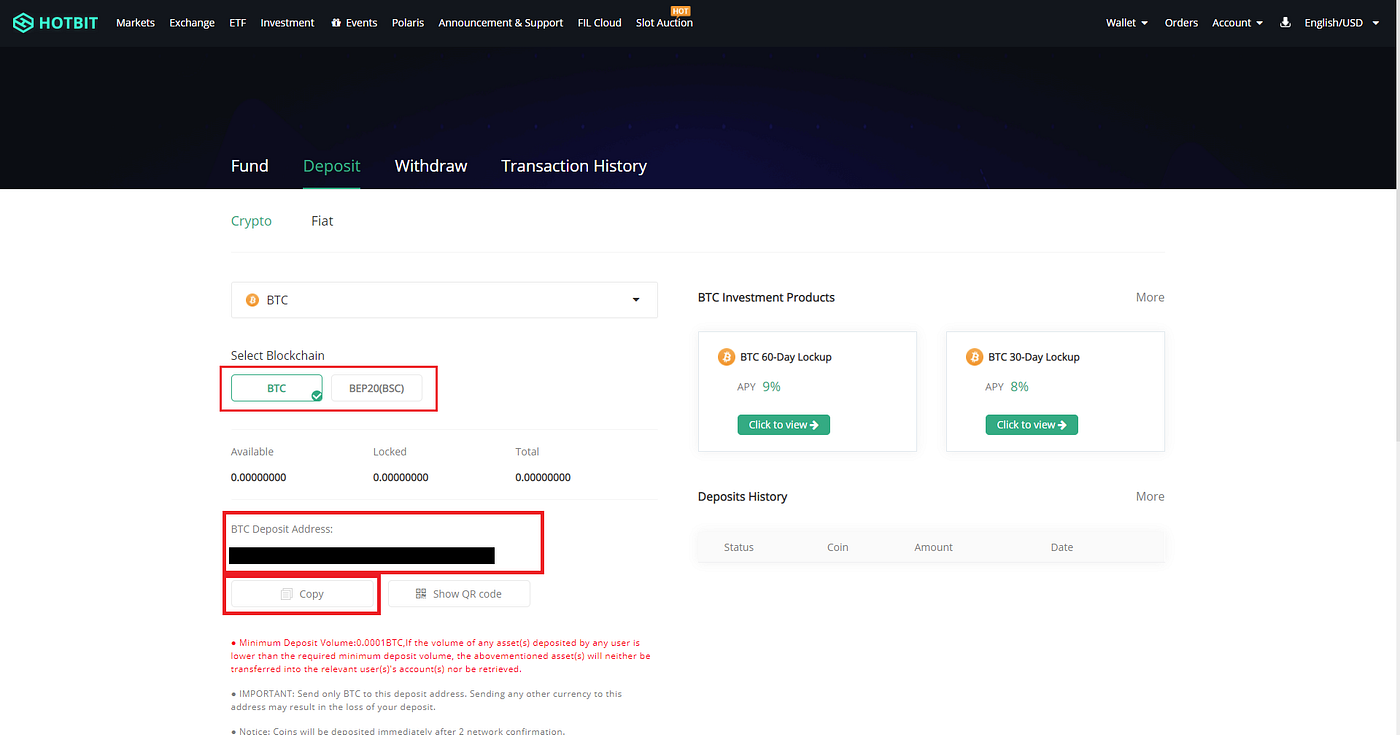
Task: Open the FIL Cloud page
Action: pyautogui.click(x=599, y=22)
